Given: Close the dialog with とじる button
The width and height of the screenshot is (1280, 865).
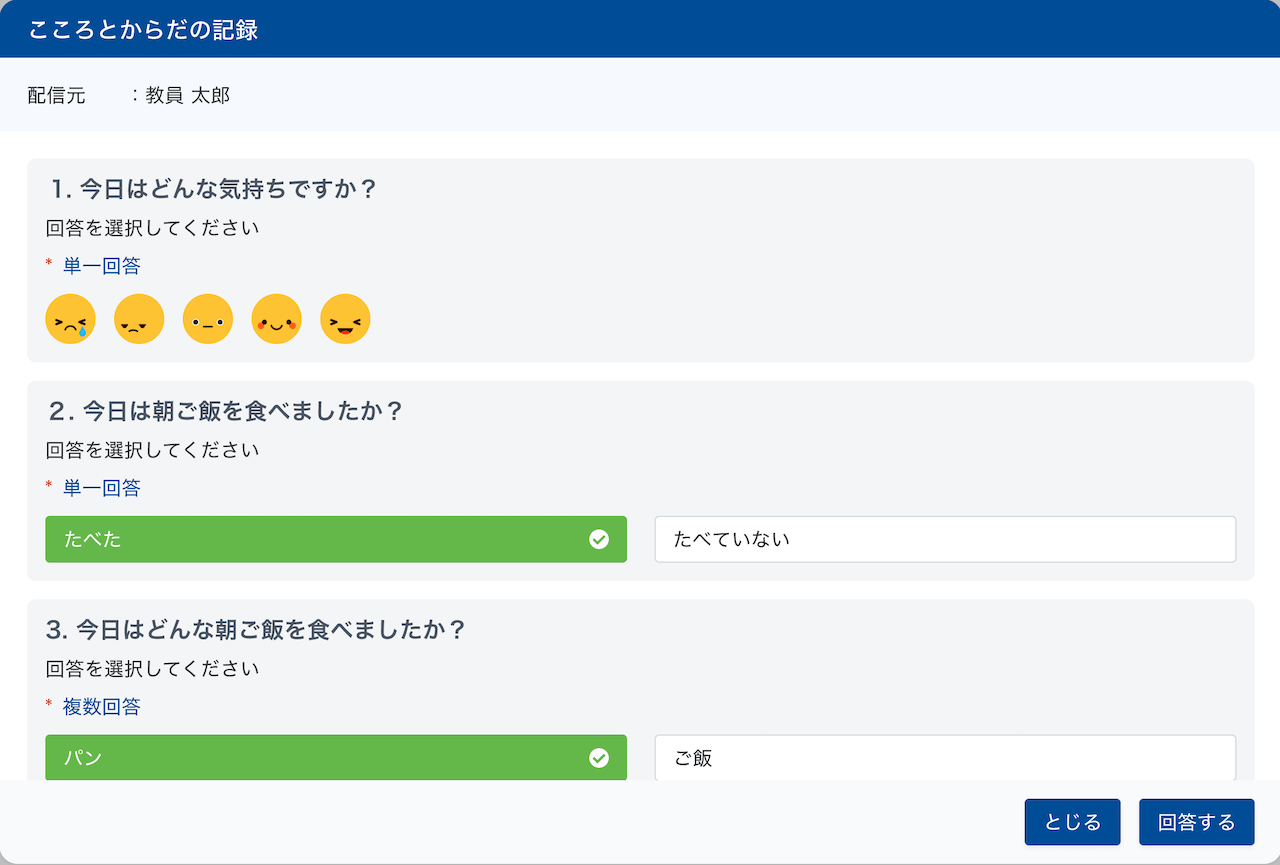Looking at the screenshot, I should click(1072, 822).
